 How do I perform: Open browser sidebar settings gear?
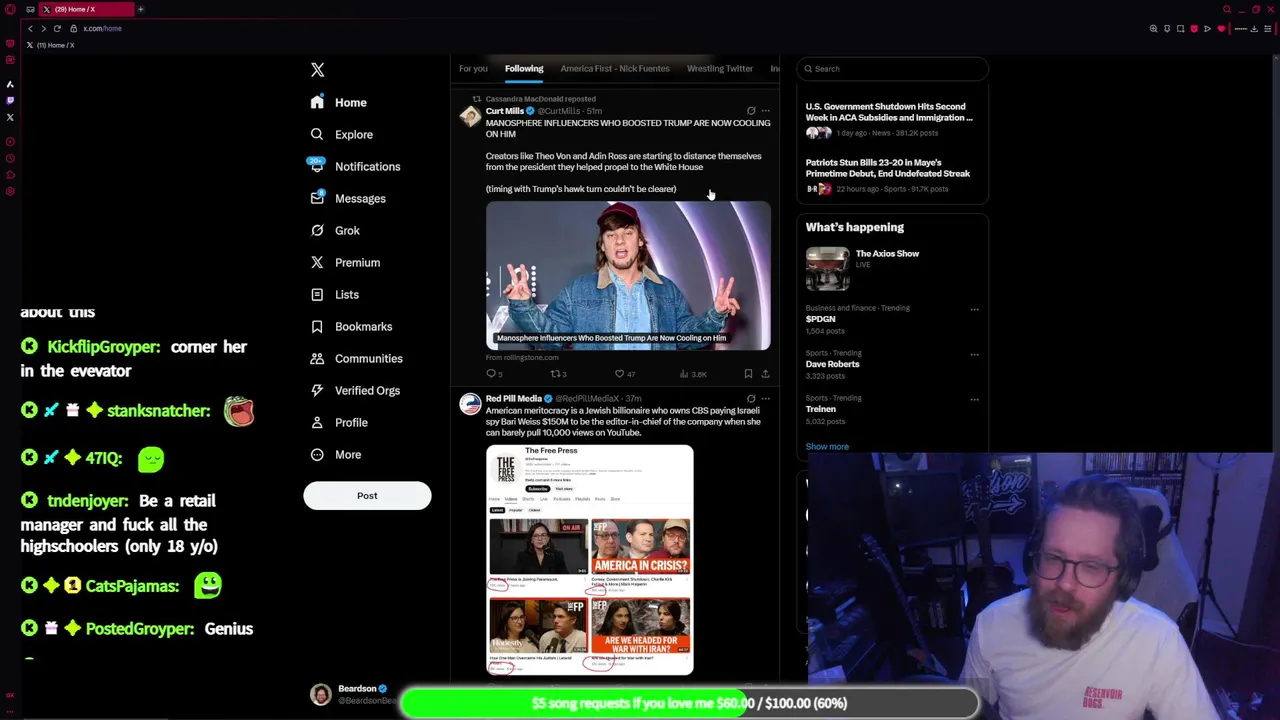click(10, 191)
